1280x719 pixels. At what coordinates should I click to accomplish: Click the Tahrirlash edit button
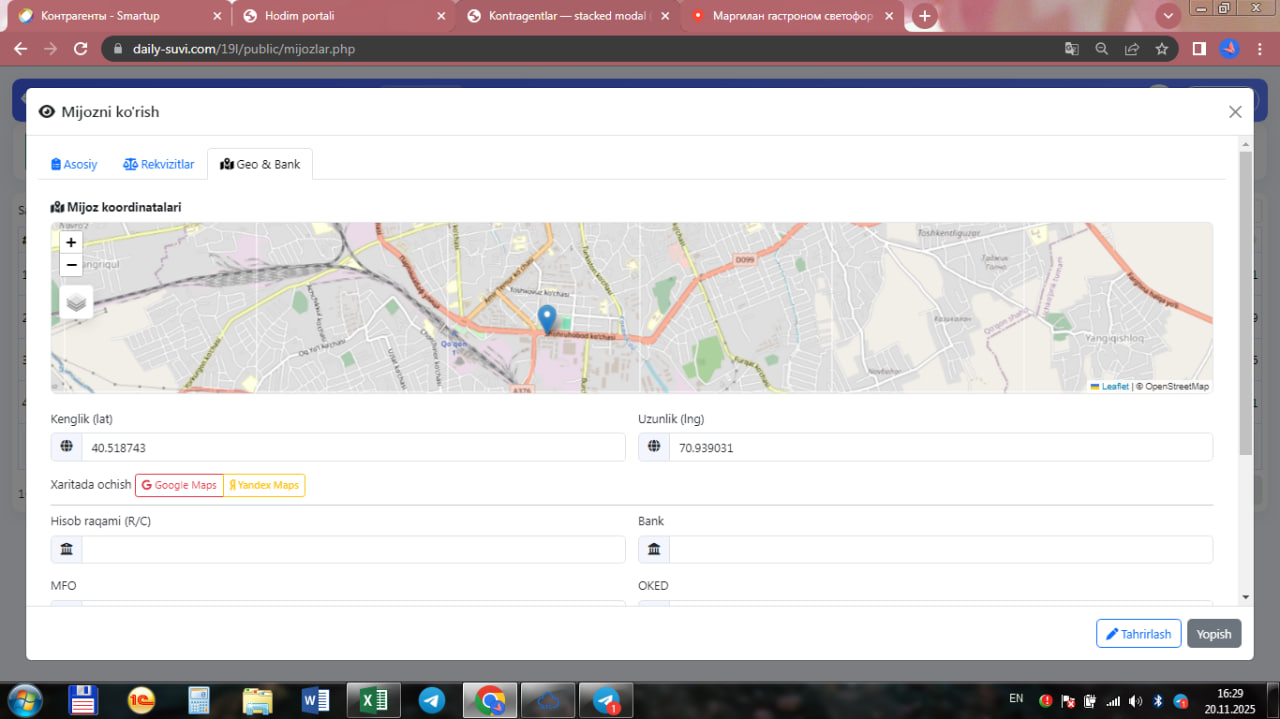(x=1138, y=634)
